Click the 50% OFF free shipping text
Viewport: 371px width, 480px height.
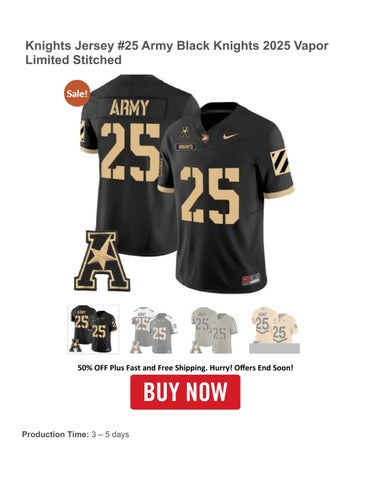tap(185, 368)
